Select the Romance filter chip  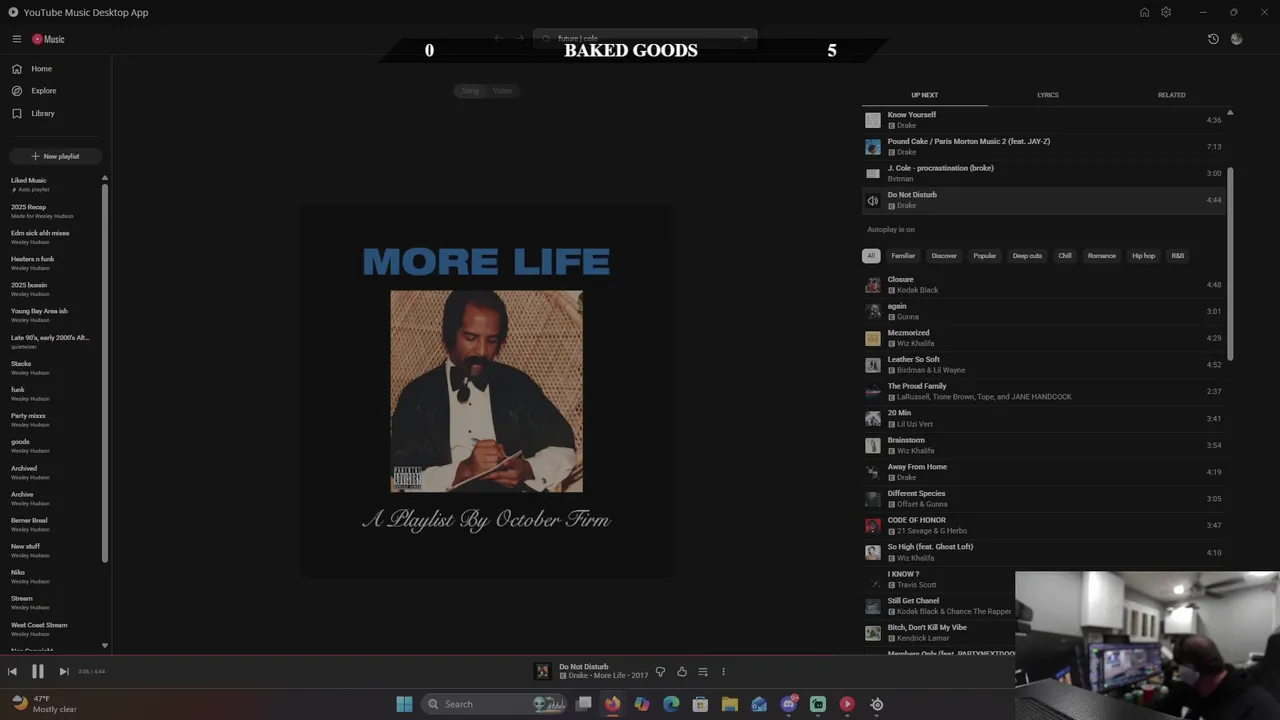(1101, 256)
